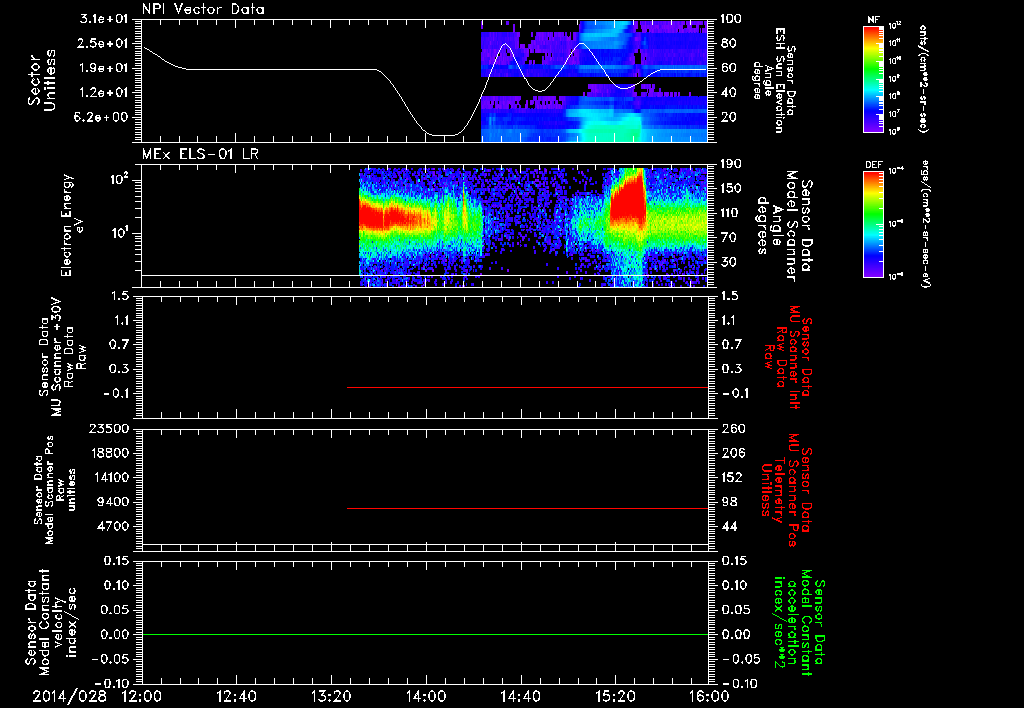Viewport: 1024px width, 708px height.
Task: Click the 14:00 time axis label
Action: click(426, 696)
